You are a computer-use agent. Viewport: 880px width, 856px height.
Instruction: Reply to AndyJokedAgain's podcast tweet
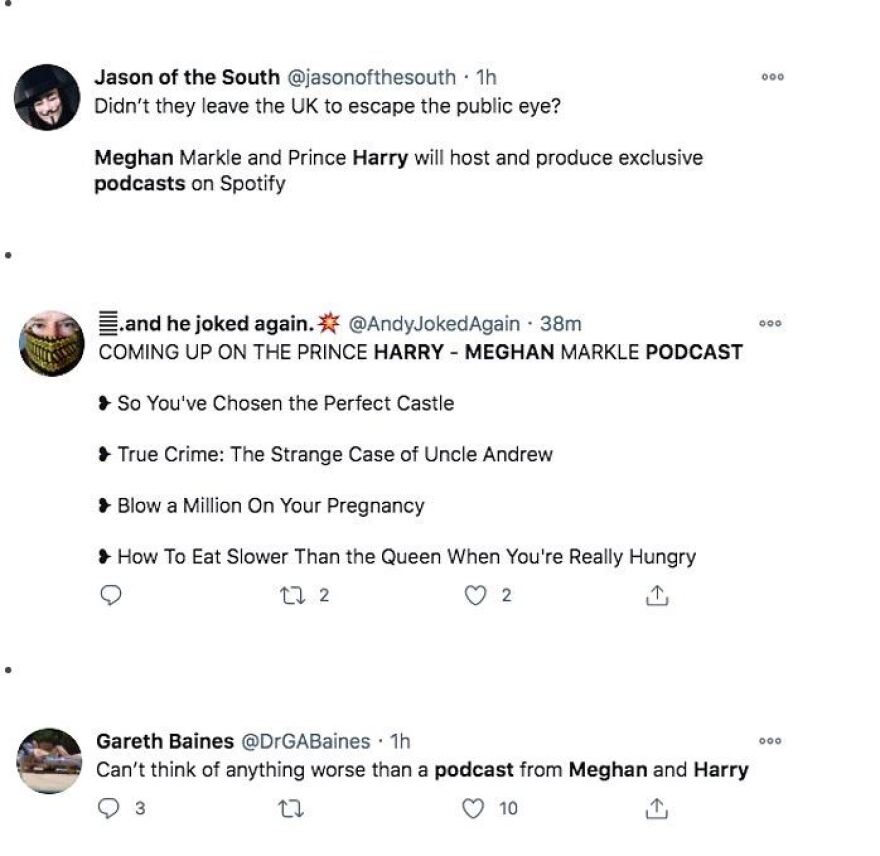coord(112,596)
